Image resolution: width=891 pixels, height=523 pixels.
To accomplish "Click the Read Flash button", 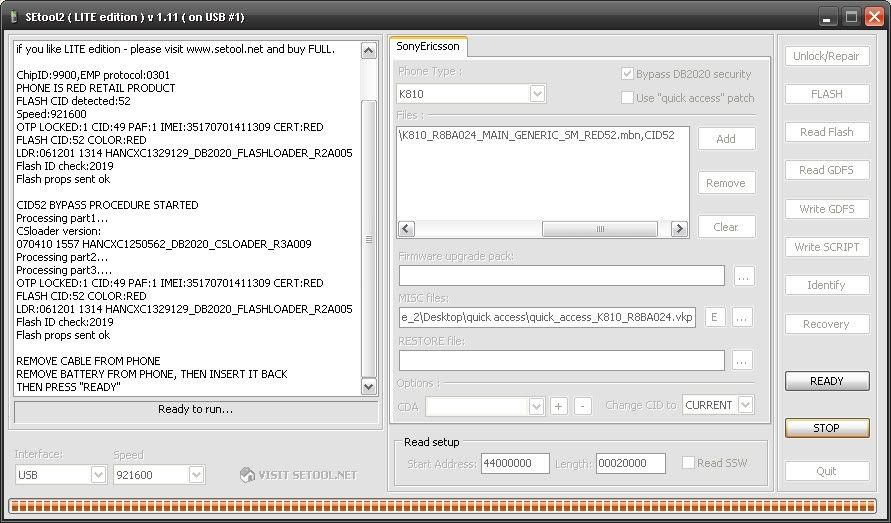I will point(827,132).
